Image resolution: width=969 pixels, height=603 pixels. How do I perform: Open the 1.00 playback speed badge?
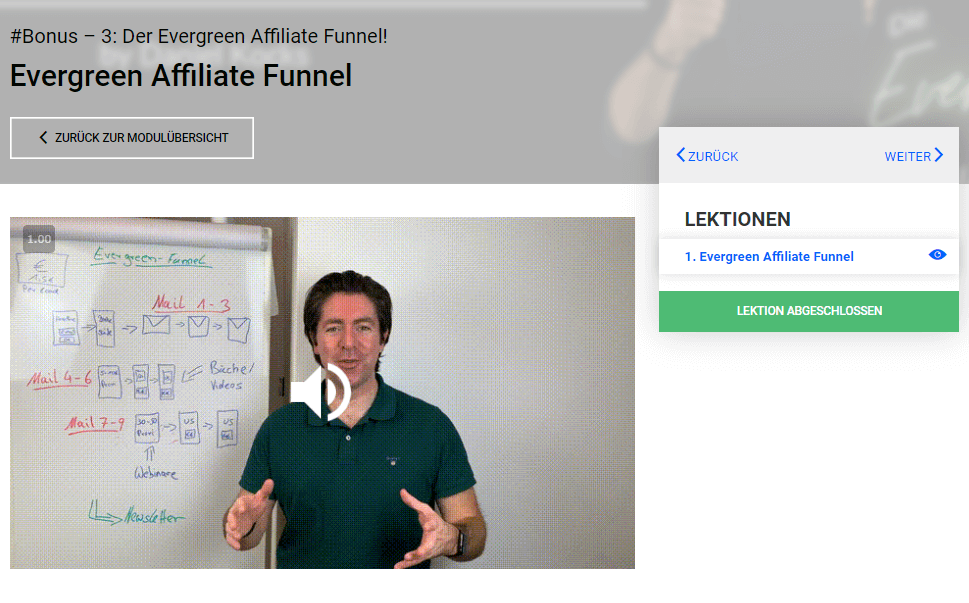39,239
